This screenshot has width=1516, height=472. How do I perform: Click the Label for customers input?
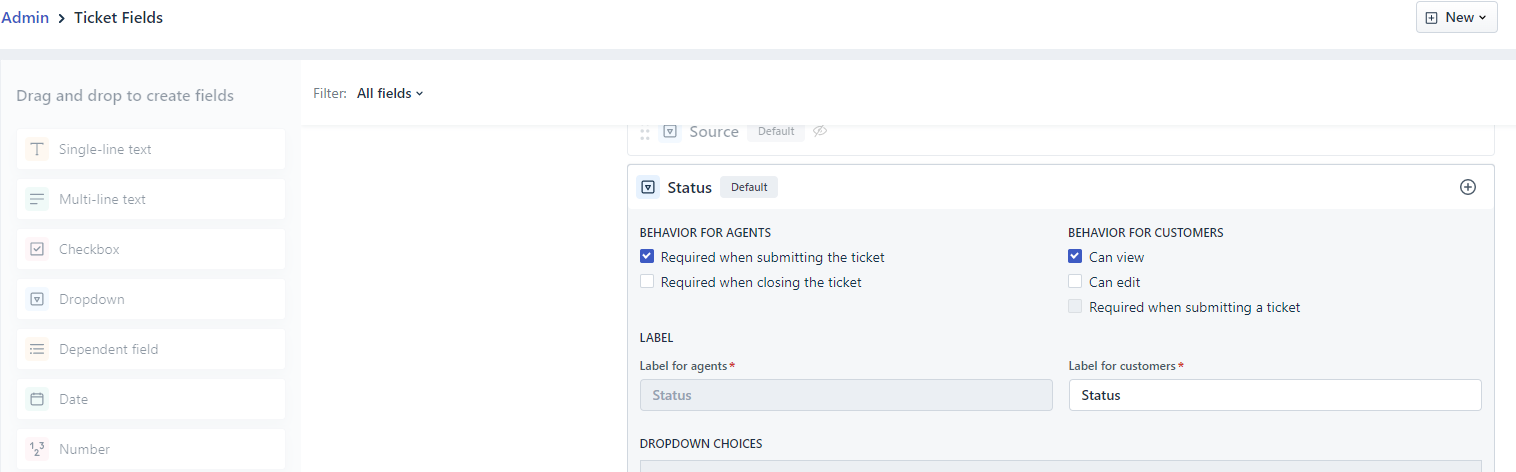coord(1275,395)
